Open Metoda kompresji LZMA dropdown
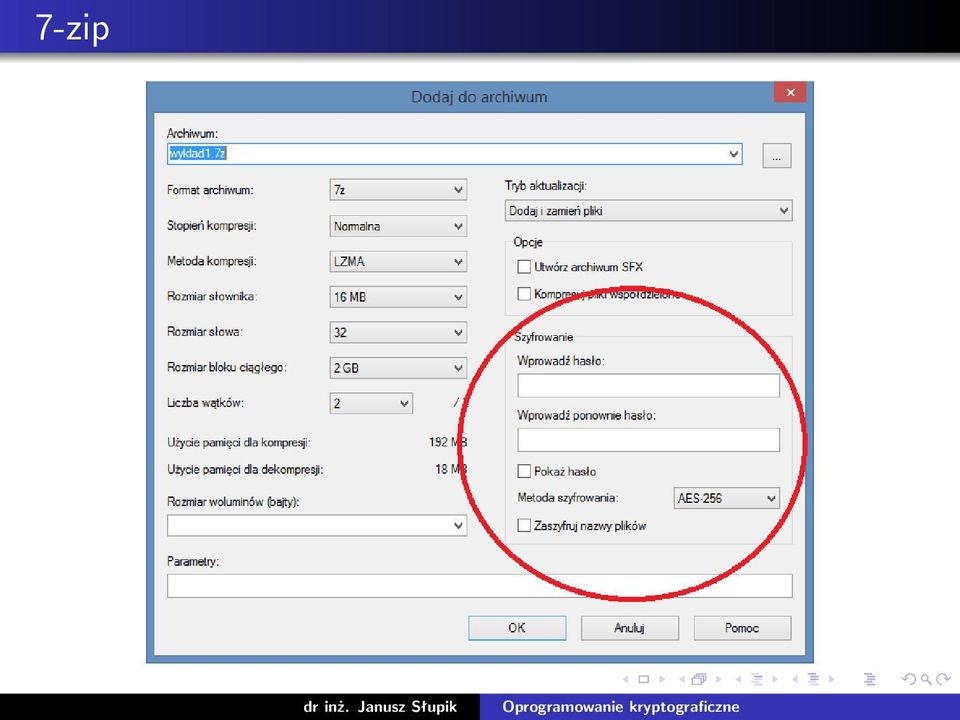This screenshot has height=720, width=960. point(398,261)
